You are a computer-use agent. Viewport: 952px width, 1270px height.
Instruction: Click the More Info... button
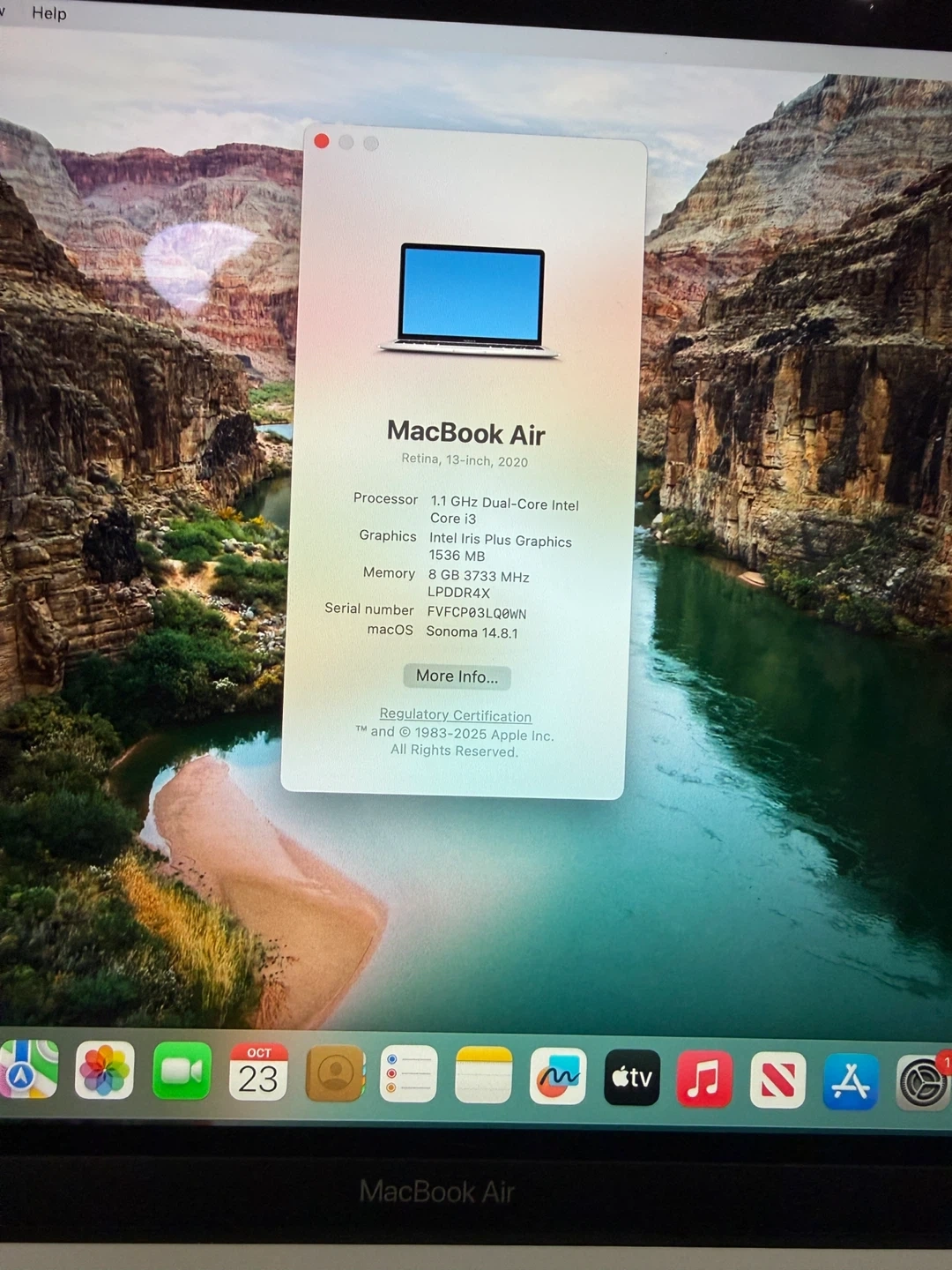[x=457, y=676]
